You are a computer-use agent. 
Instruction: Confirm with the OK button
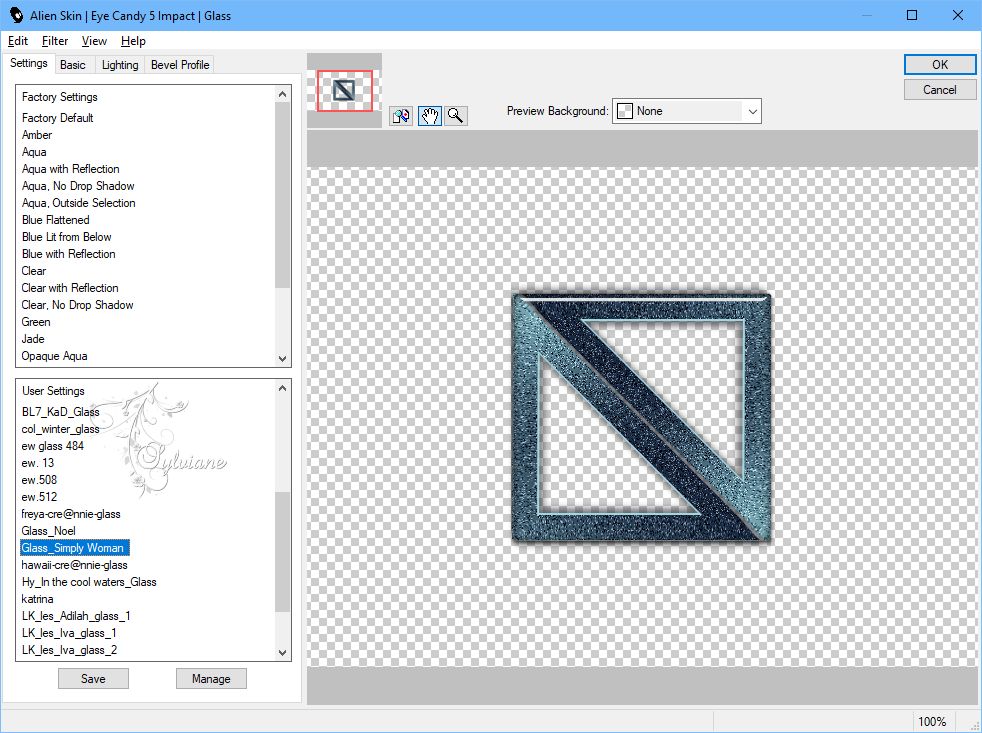click(939, 65)
